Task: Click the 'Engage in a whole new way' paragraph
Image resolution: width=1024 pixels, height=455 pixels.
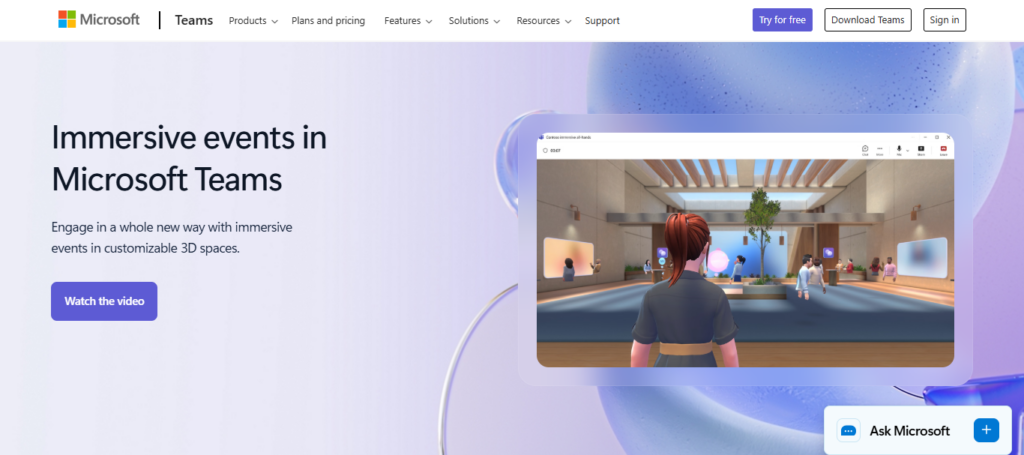Action: (172, 238)
